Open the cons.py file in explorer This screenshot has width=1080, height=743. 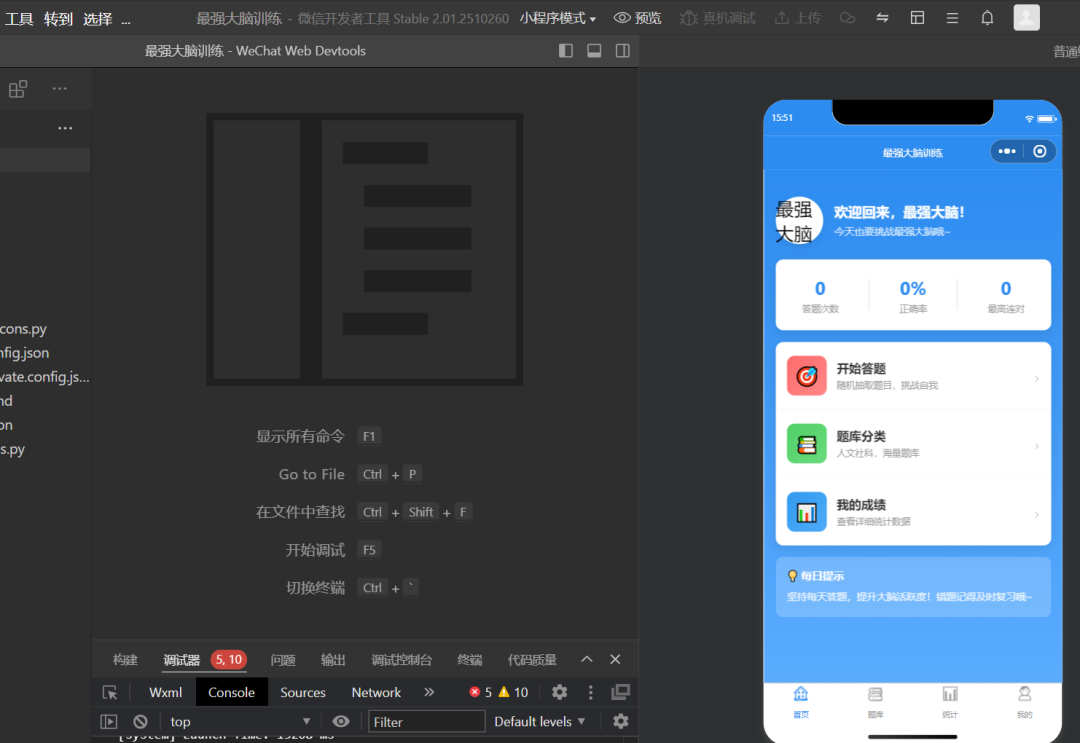pos(45,329)
